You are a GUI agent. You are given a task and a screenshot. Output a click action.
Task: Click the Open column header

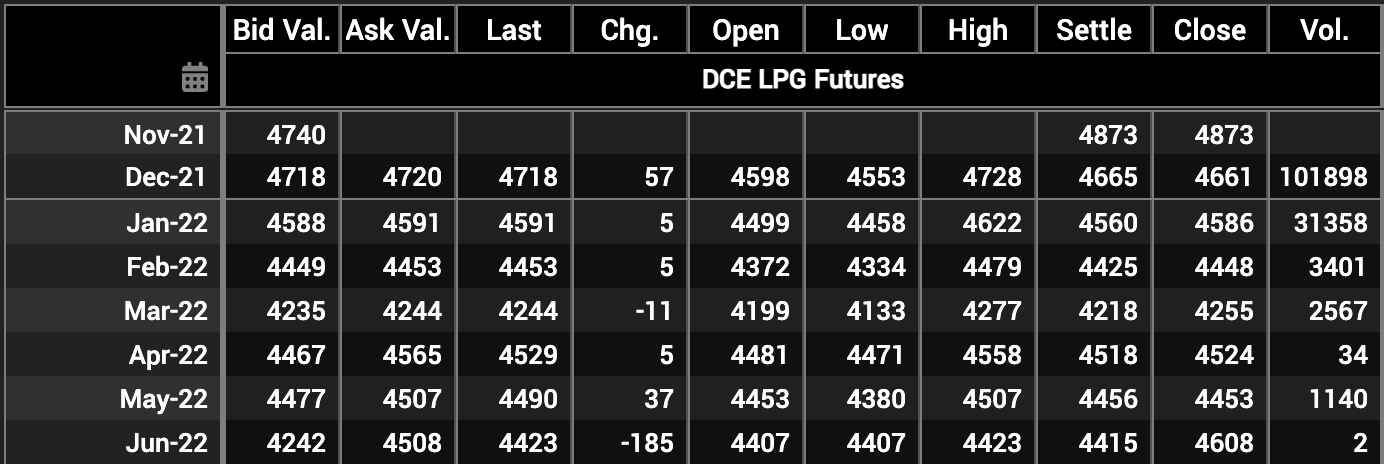tap(746, 30)
